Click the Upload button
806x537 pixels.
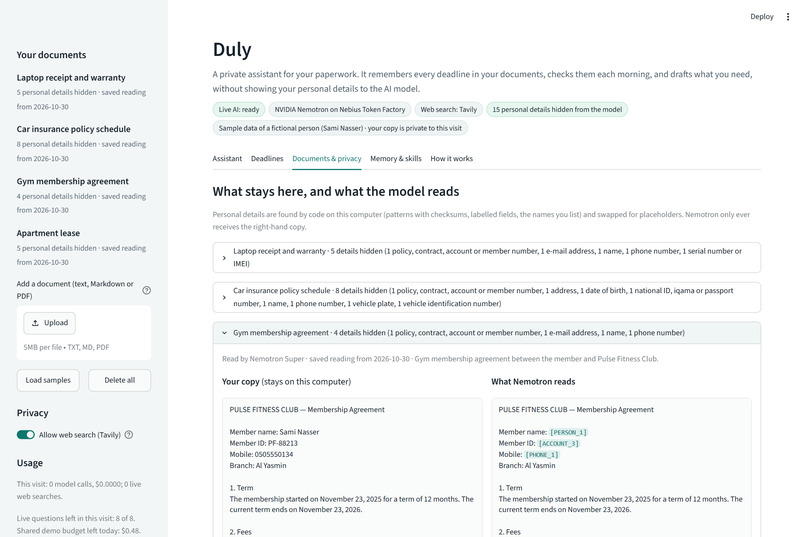point(49,323)
